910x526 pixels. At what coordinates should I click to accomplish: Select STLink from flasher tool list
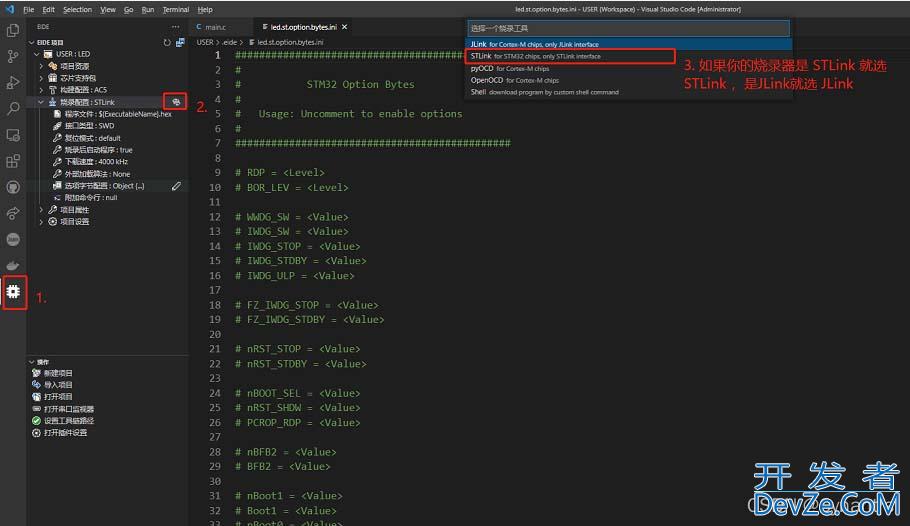coord(629,56)
